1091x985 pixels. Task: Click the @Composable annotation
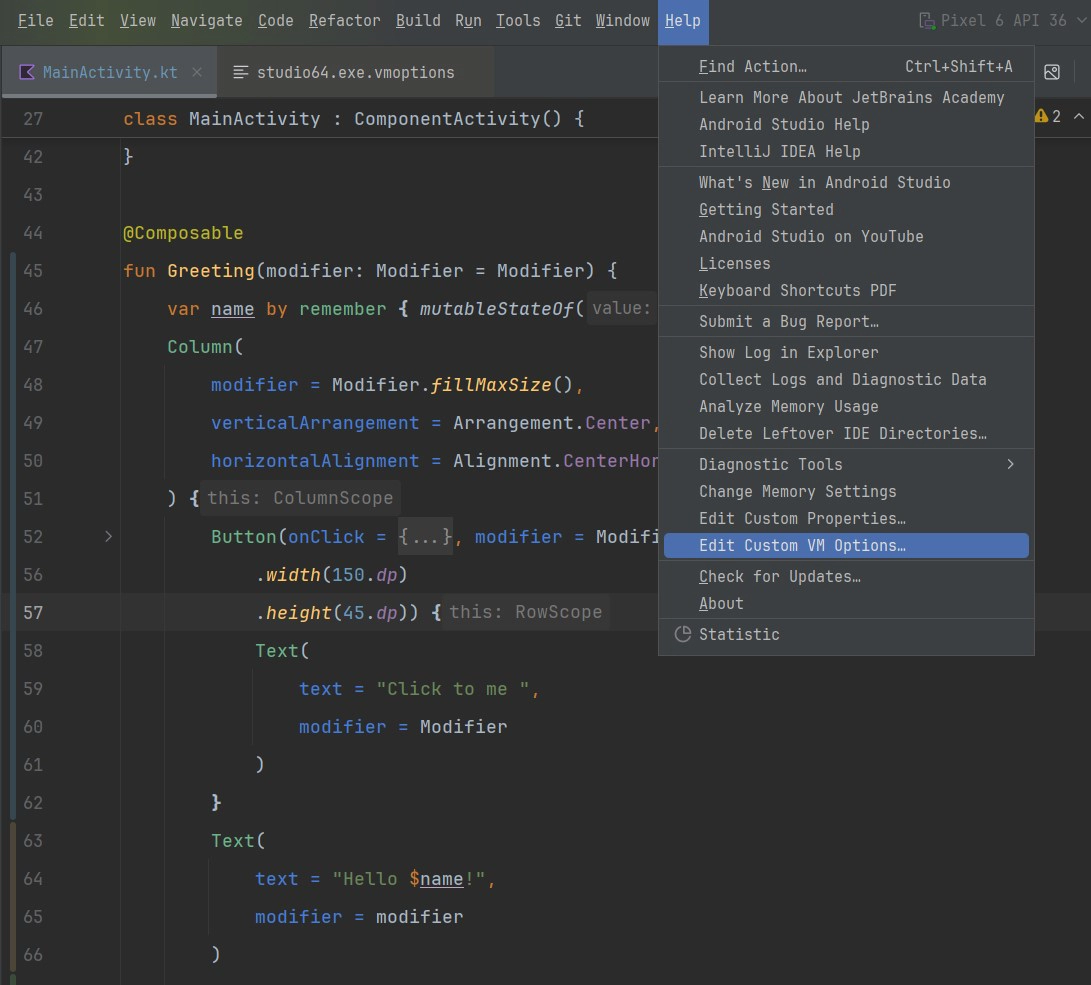click(183, 233)
